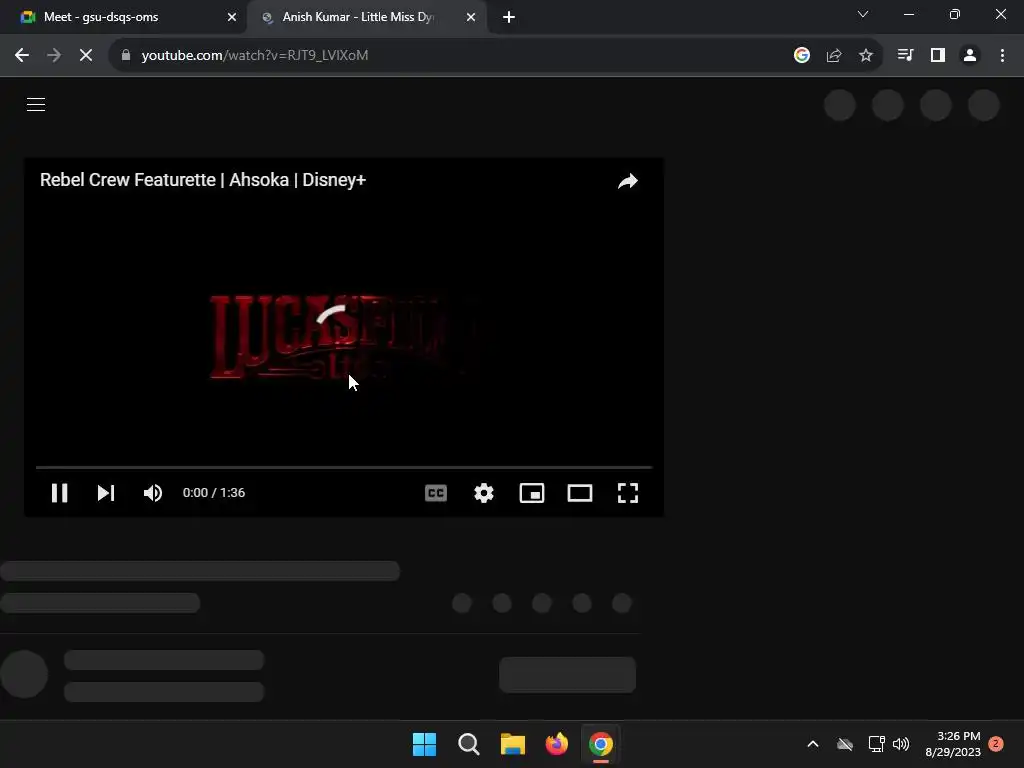
Task: Select the Anish Kumar - Little Miss tab
Action: click(366, 17)
